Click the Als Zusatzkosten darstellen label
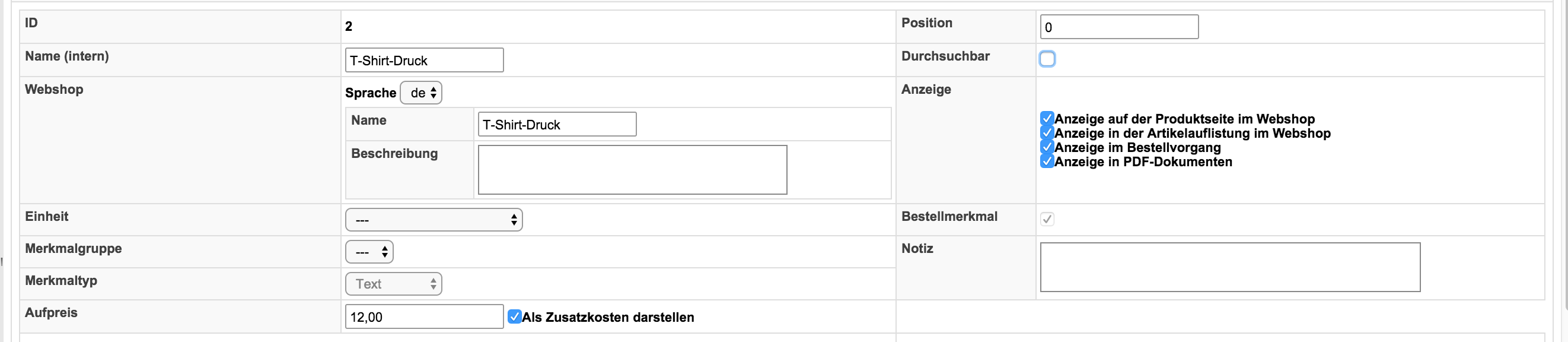 coord(607,317)
